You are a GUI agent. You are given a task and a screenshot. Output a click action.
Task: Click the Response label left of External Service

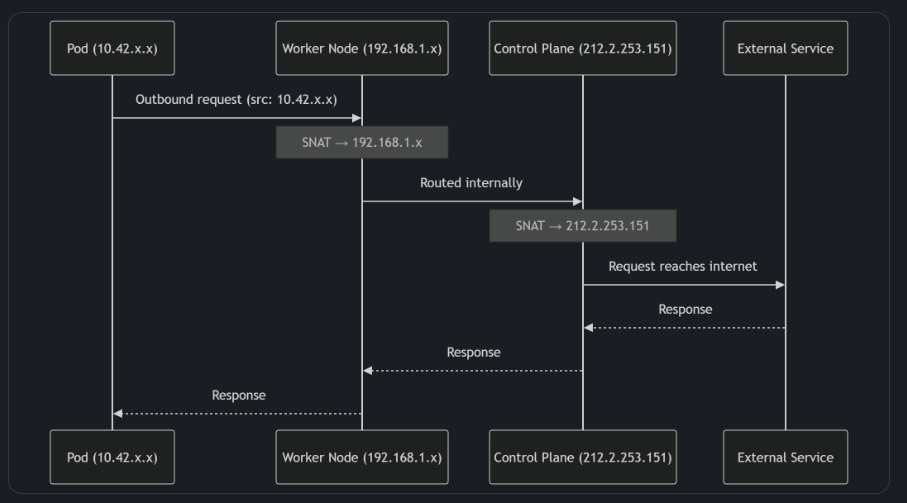point(685,309)
